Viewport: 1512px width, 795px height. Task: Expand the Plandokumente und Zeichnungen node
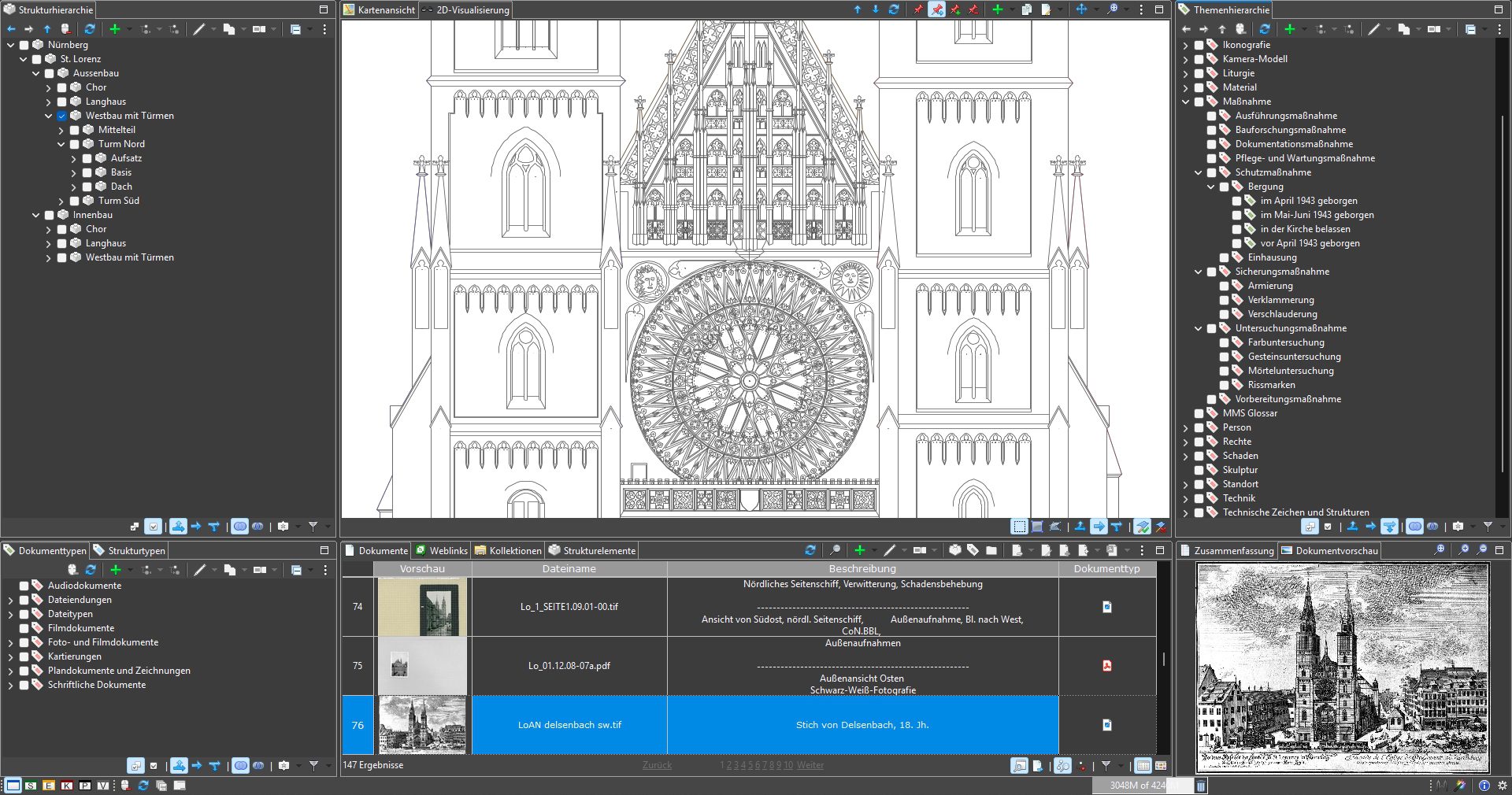pos(11,671)
